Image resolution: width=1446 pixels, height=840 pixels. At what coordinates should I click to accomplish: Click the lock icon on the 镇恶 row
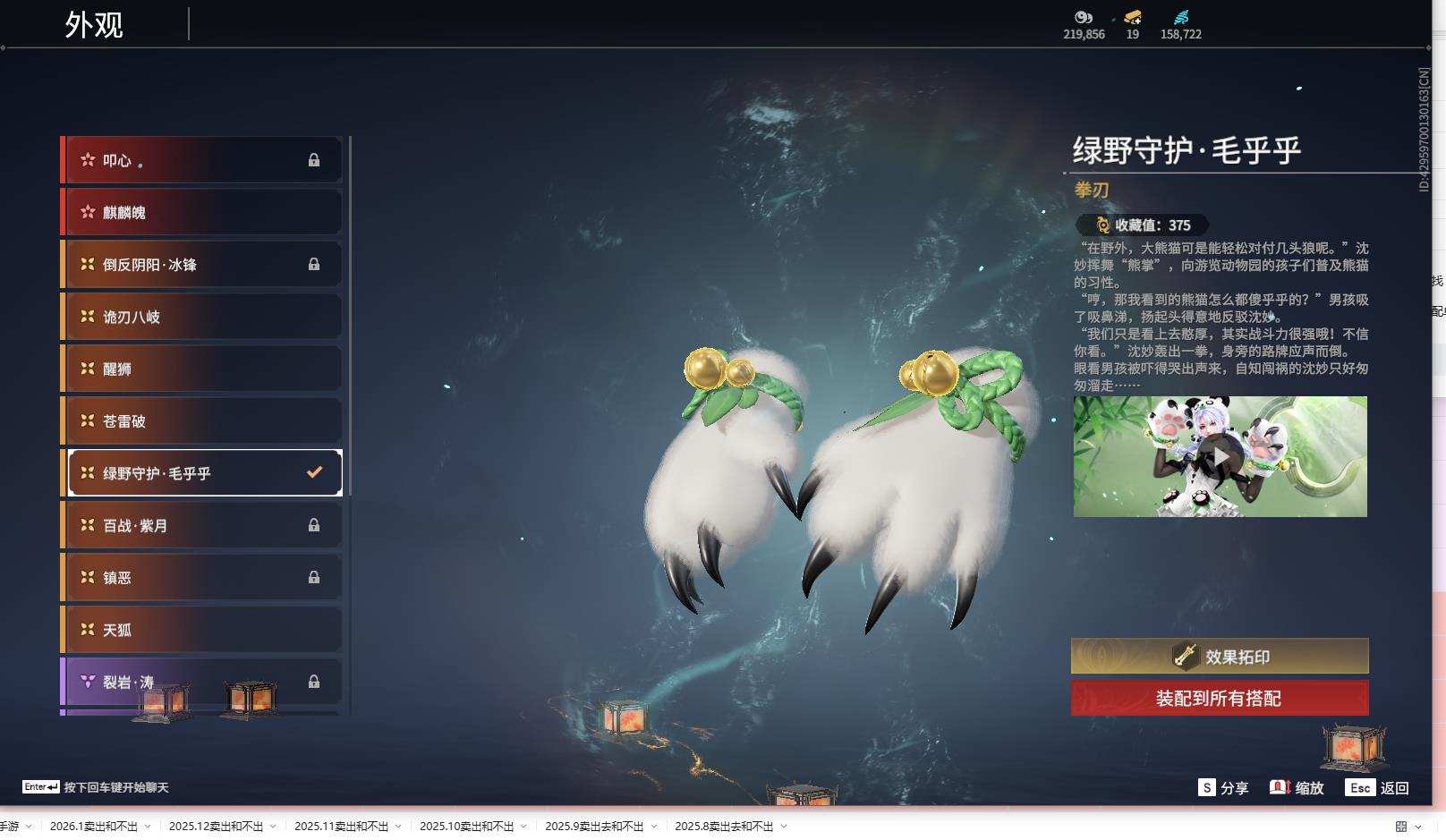coord(314,577)
